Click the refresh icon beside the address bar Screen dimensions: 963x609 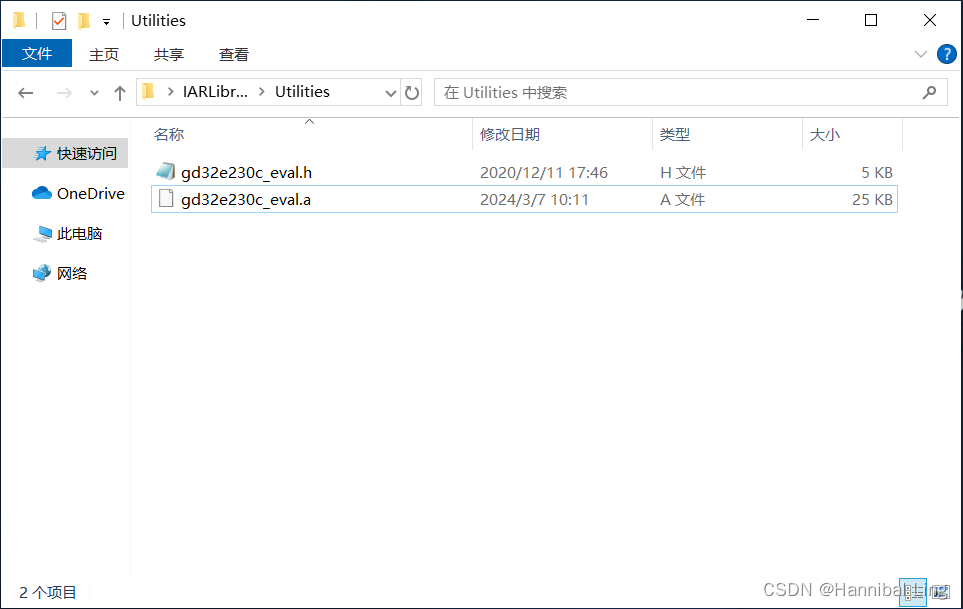click(x=412, y=91)
